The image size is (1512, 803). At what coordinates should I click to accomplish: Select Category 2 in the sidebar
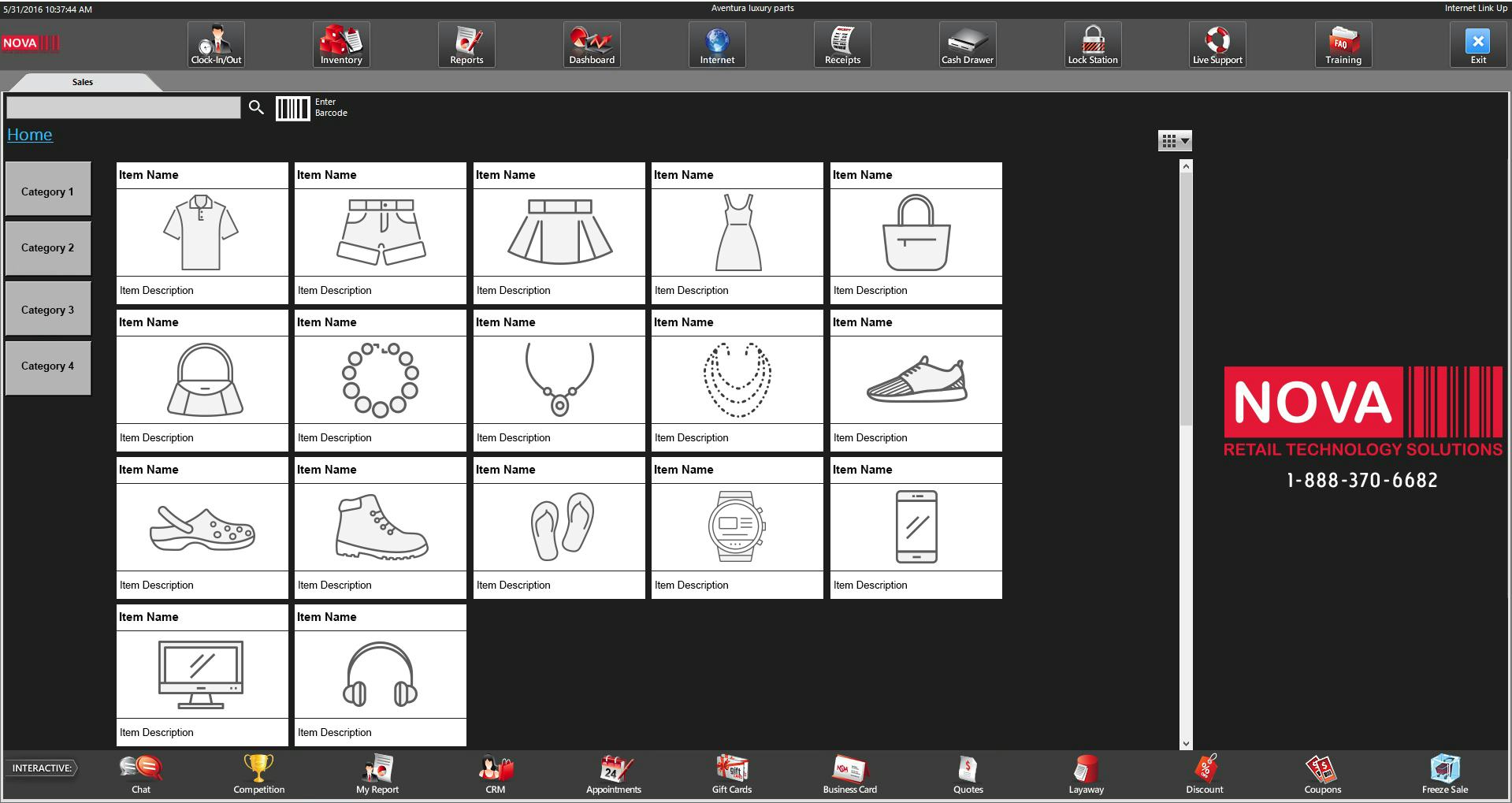[x=47, y=248]
